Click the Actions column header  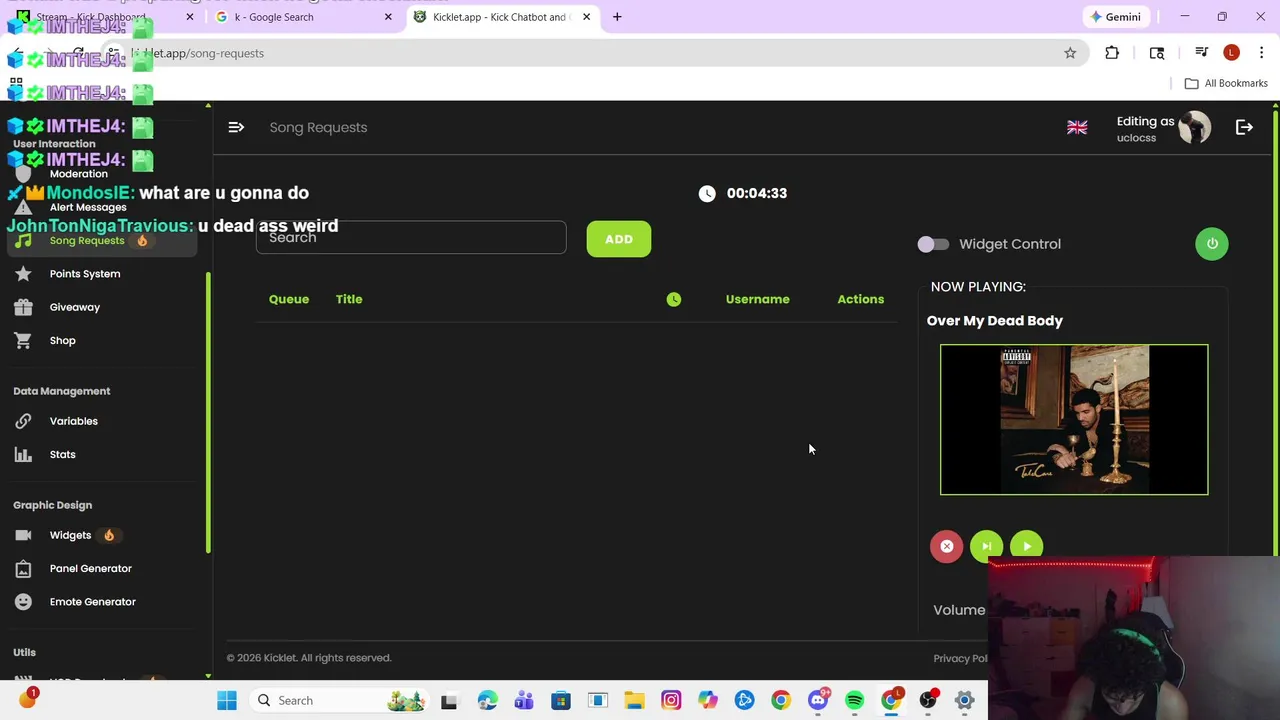click(x=861, y=299)
